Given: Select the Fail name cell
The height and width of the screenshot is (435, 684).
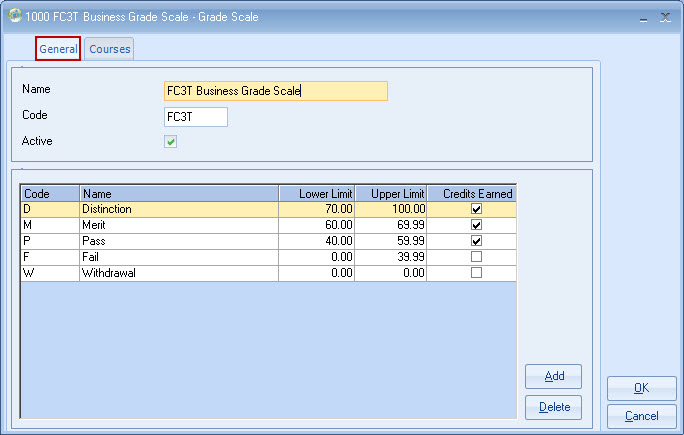Looking at the screenshot, I should (x=179, y=257).
